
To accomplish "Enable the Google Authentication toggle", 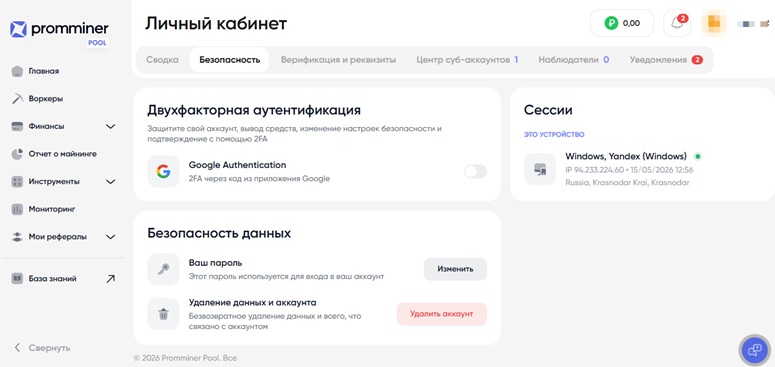I will (x=475, y=171).
